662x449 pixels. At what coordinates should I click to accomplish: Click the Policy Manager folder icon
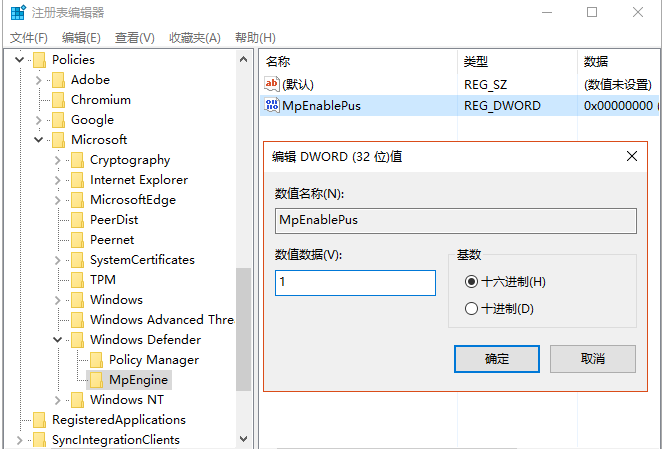pos(97,360)
